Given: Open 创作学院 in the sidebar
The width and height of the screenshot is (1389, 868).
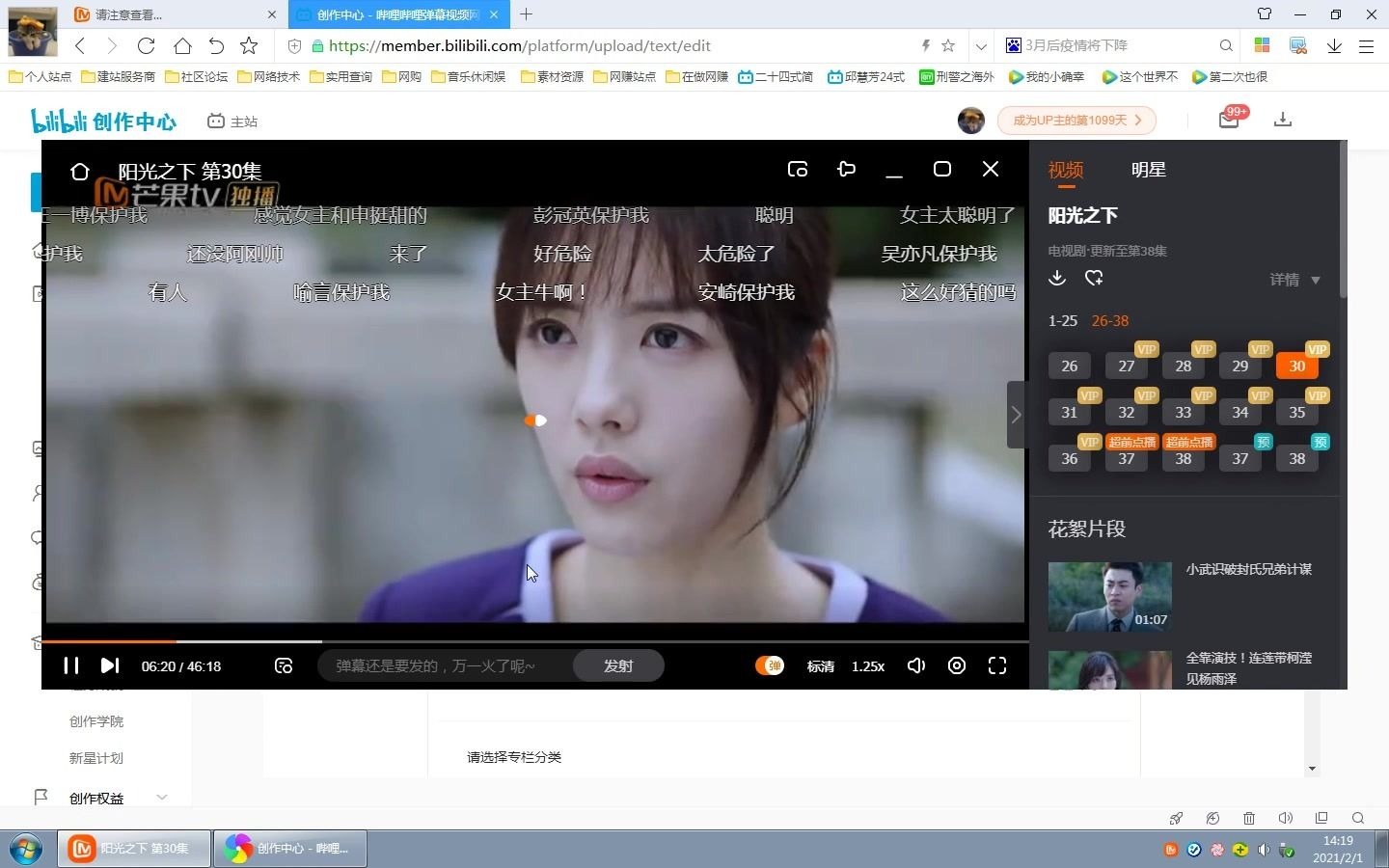Looking at the screenshot, I should 96,721.
